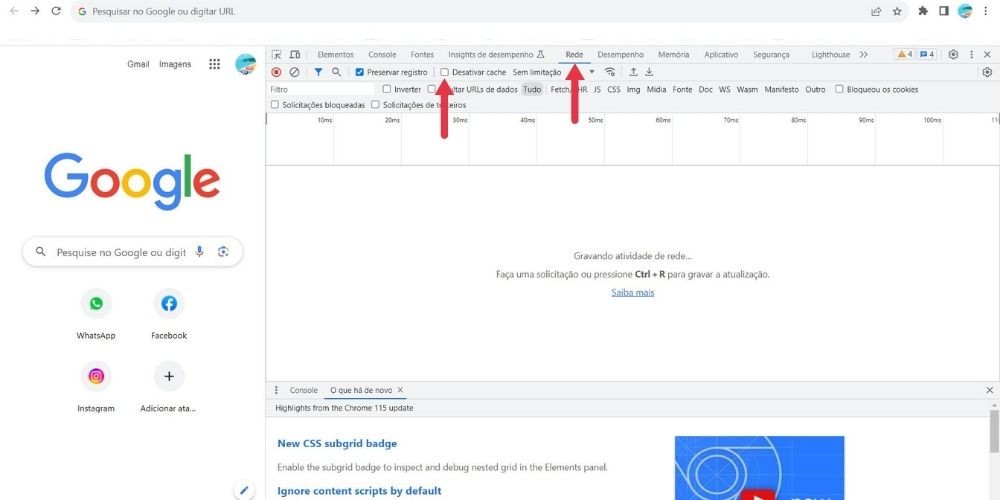Open DevTools three-dot customize menu

[971, 55]
